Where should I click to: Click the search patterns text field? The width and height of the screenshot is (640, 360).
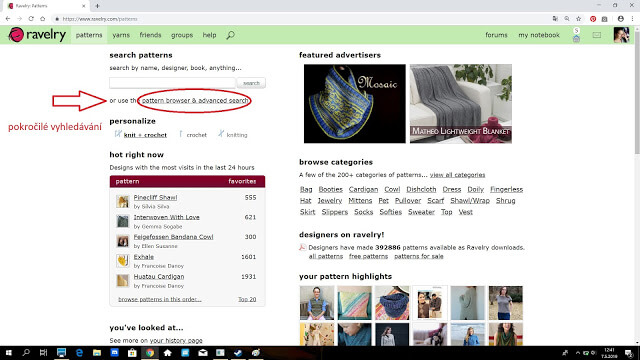(172, 83)
